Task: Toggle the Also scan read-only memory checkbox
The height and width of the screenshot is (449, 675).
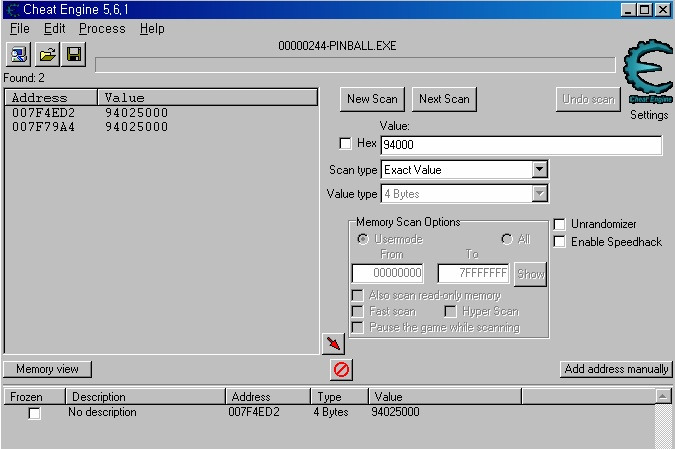Action: pos(358,295)
